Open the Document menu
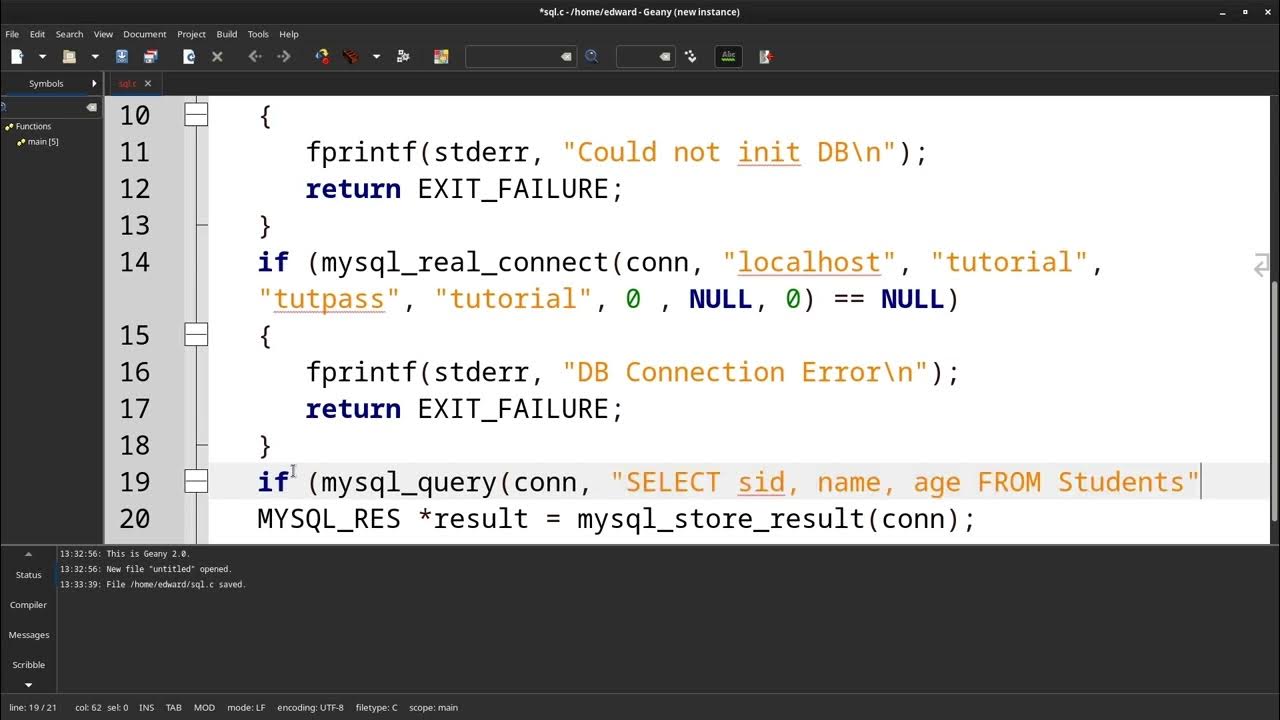1280x720 pixels. [145, 34]
